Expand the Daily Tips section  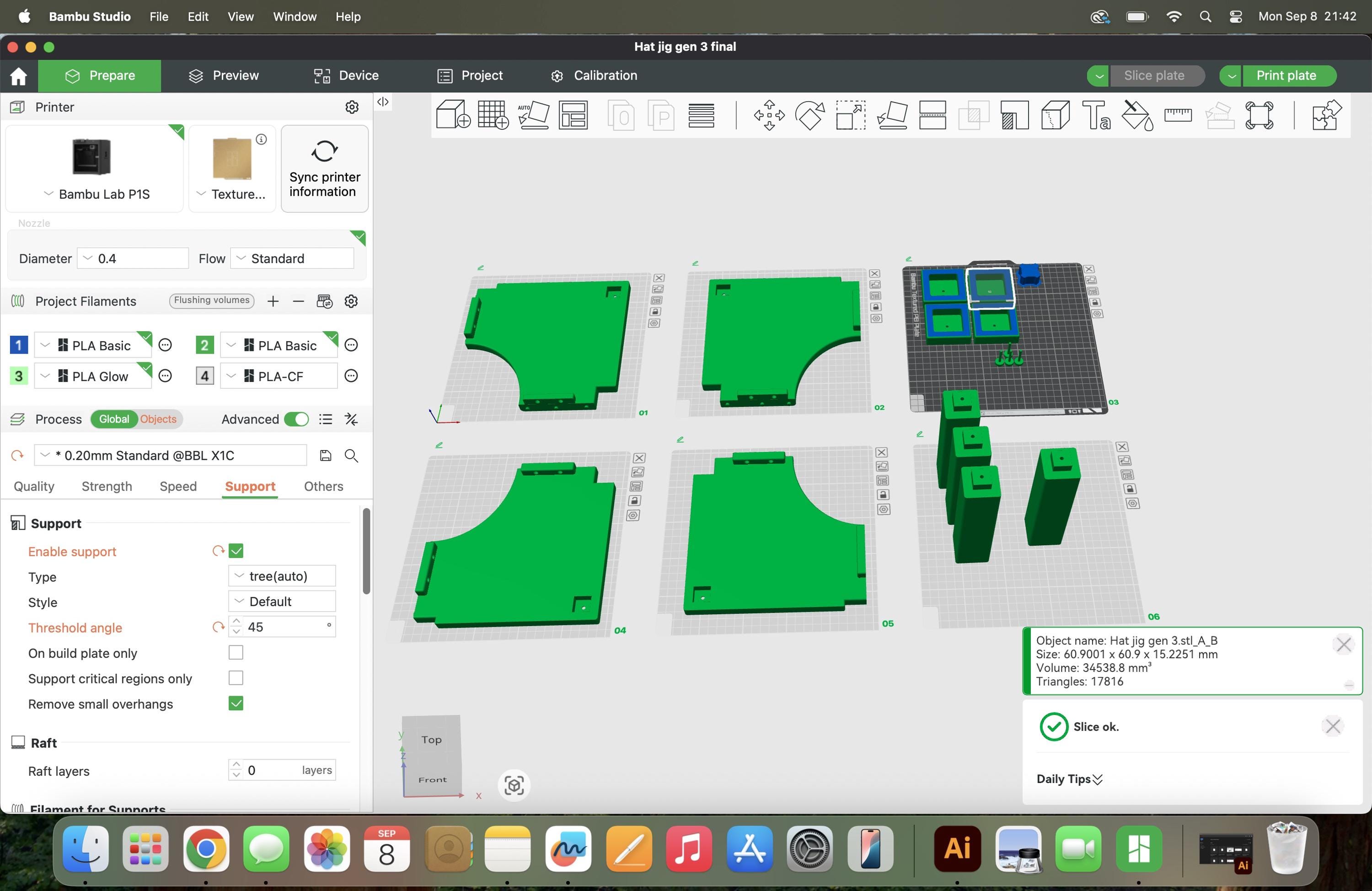[x=1069, y=779]
